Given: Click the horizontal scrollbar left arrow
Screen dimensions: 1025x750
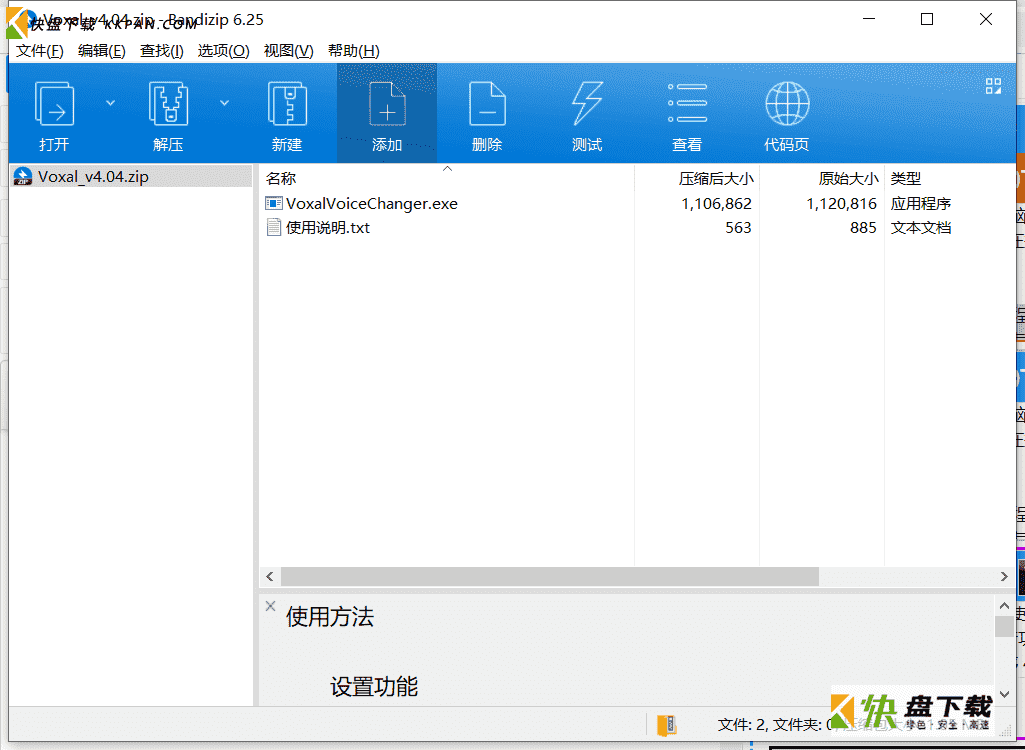Looking at the screenshot, I should 270,576.
